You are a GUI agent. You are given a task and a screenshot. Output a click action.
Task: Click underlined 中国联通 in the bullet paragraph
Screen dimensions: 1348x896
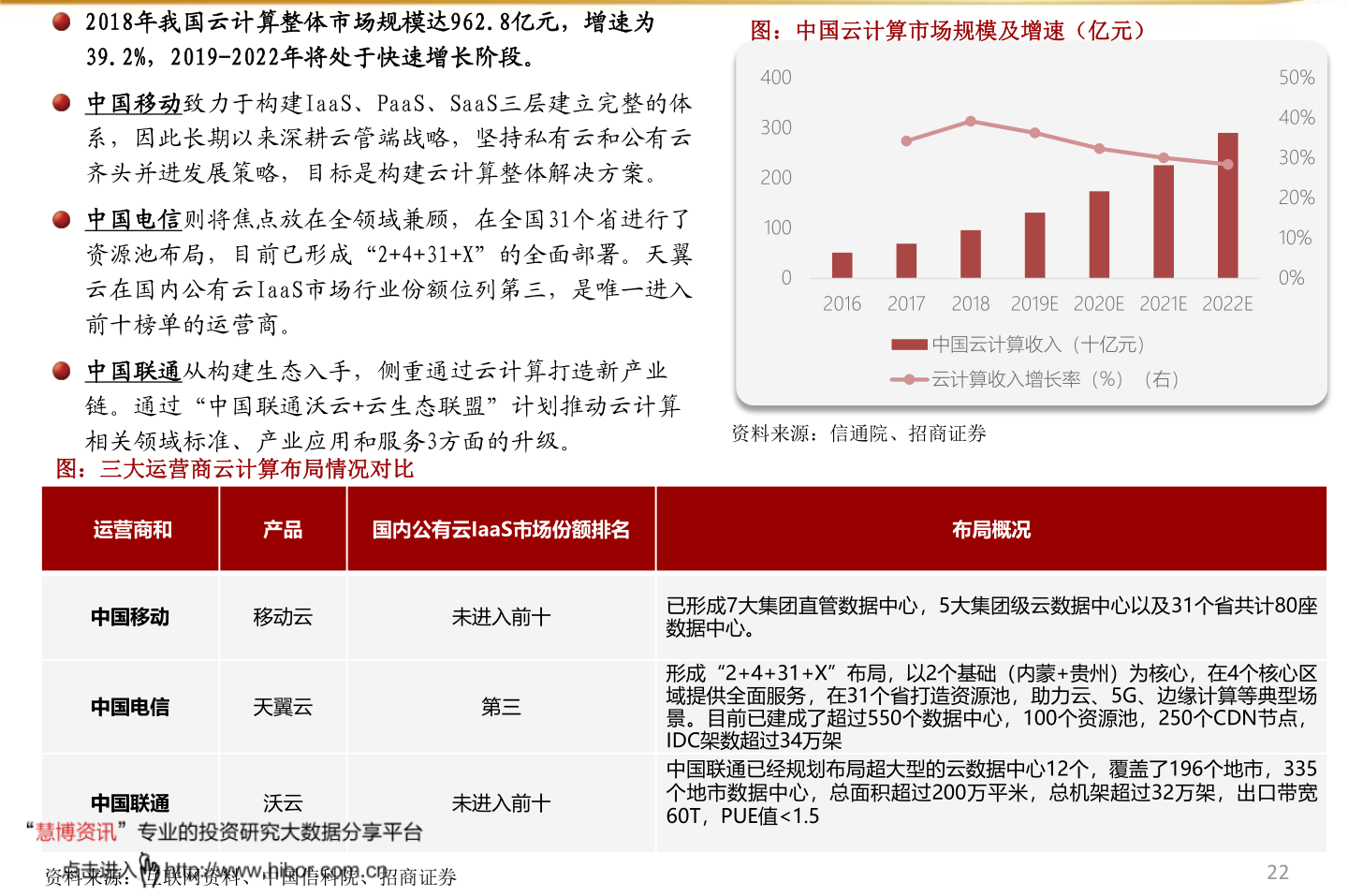tap(134, 371)
